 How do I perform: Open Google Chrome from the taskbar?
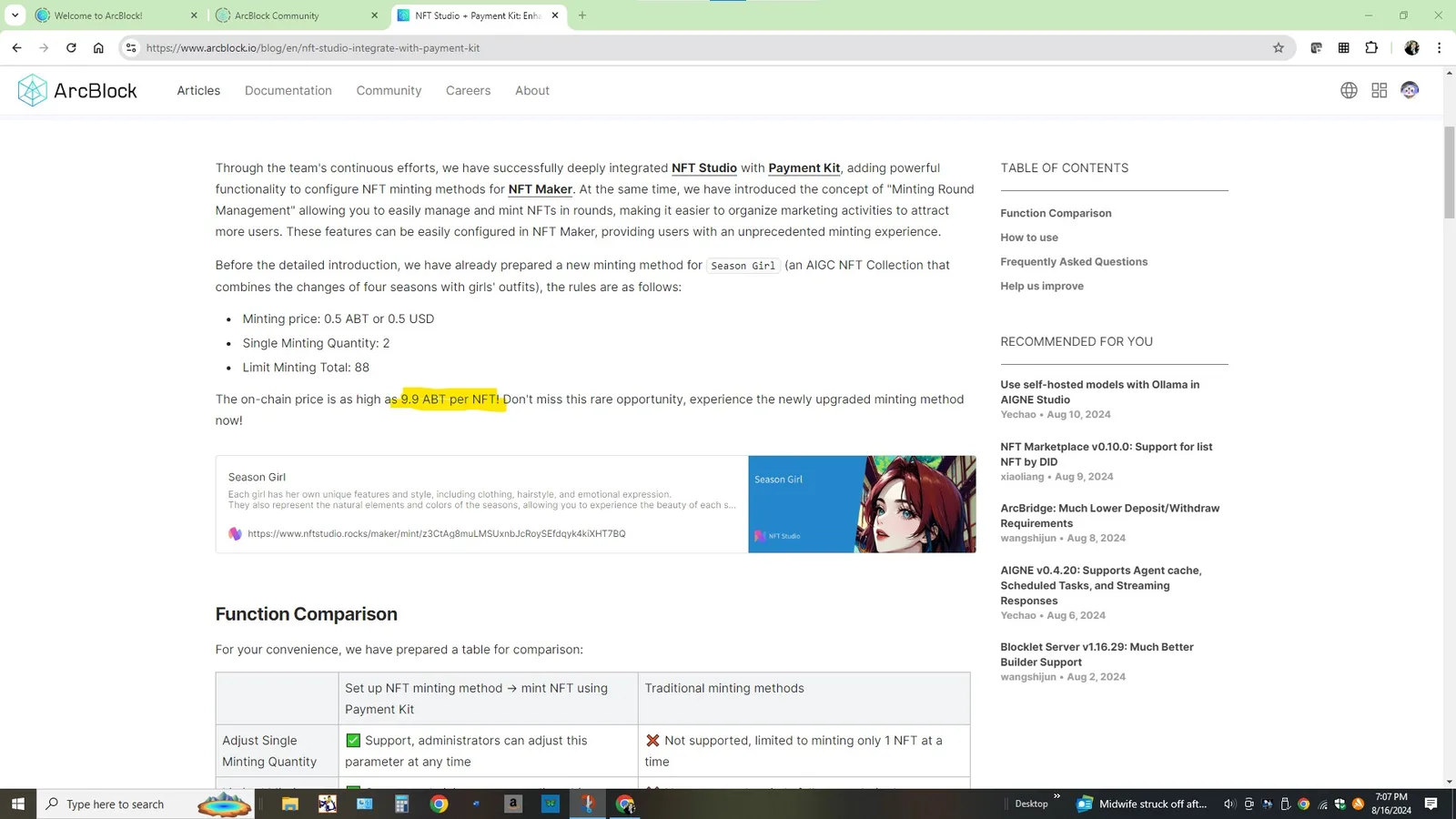click(439, 804)
